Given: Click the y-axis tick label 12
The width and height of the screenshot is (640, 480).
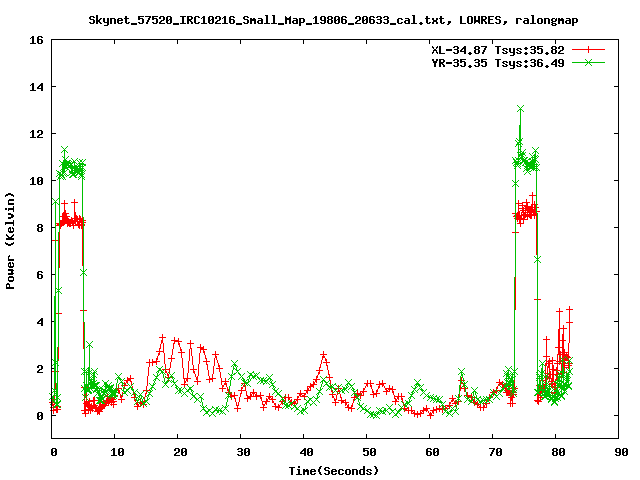Looking at the screenshot, I should (x=36, y=134).
